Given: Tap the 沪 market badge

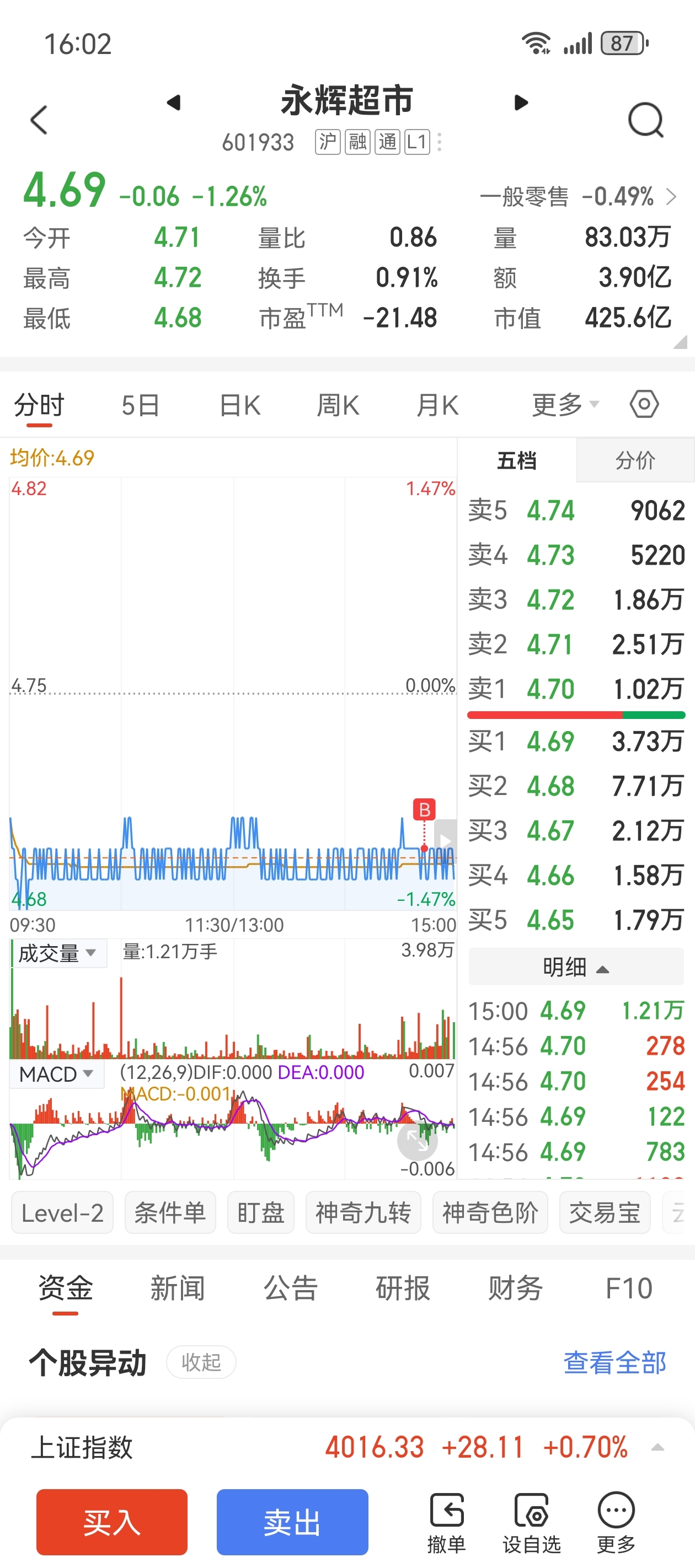Looking at the screenshot, I should pyautogui.click(x=327, y=142).
